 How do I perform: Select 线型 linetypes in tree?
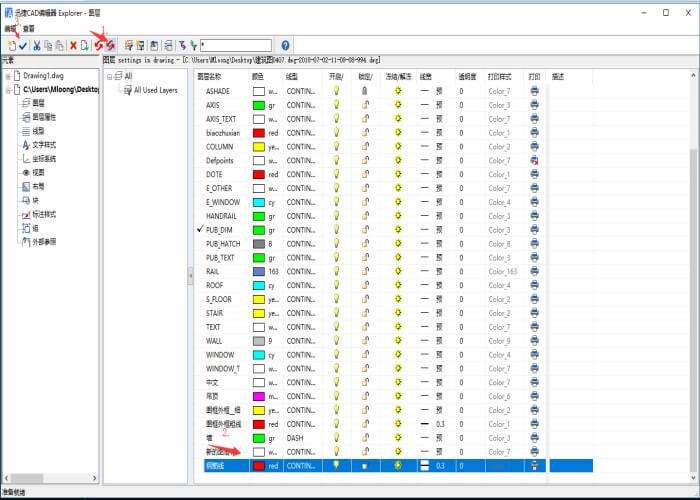(x=38, y=131)
